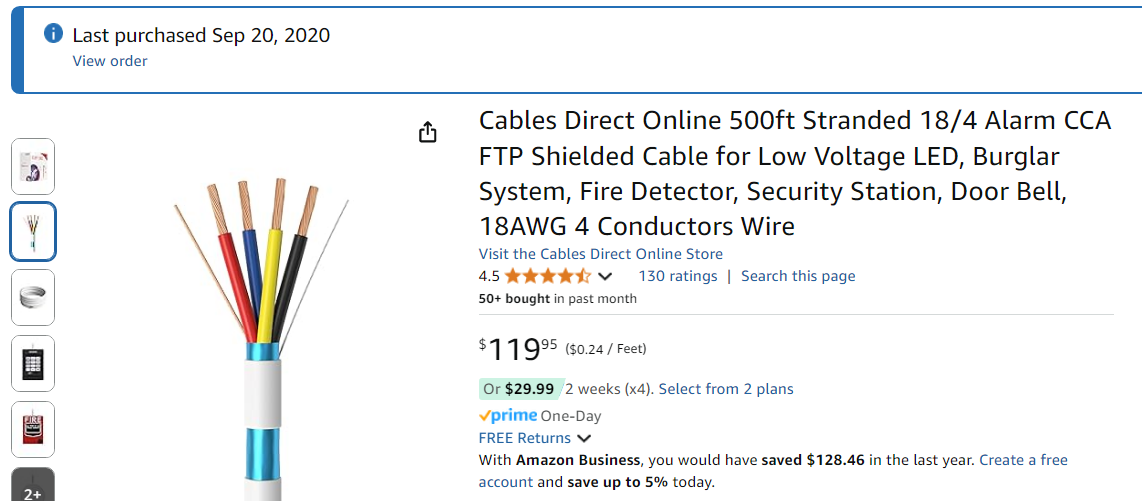This screenshot has width=1142, height=501.
Task: Click the orange star rating icons
Action: pos(548,276)
